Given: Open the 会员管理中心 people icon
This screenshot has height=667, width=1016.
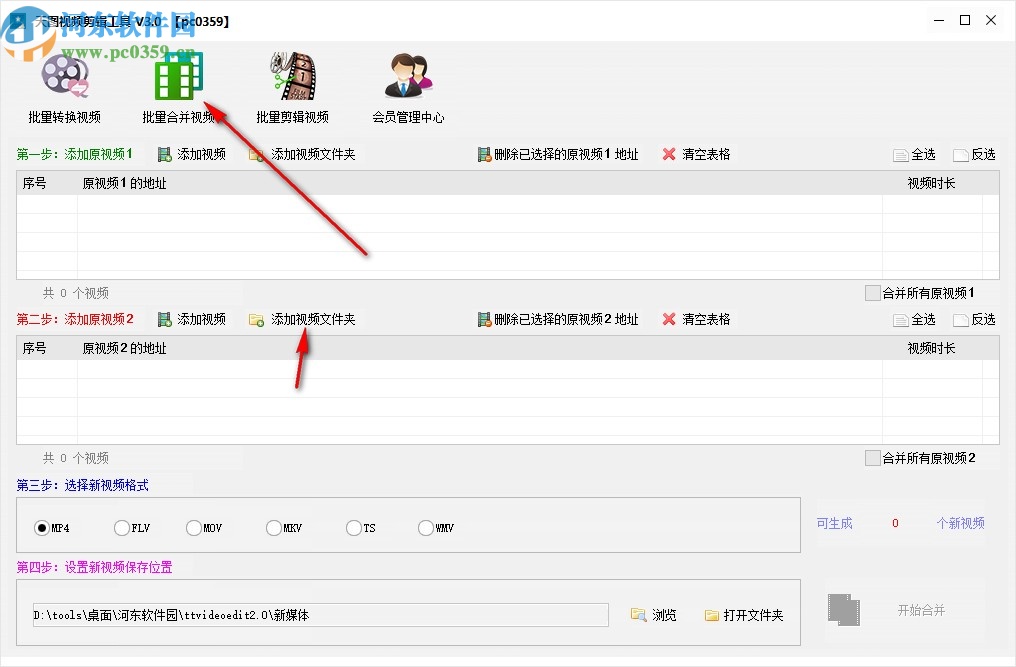Looking at the screenshot, I should (408, 76).
